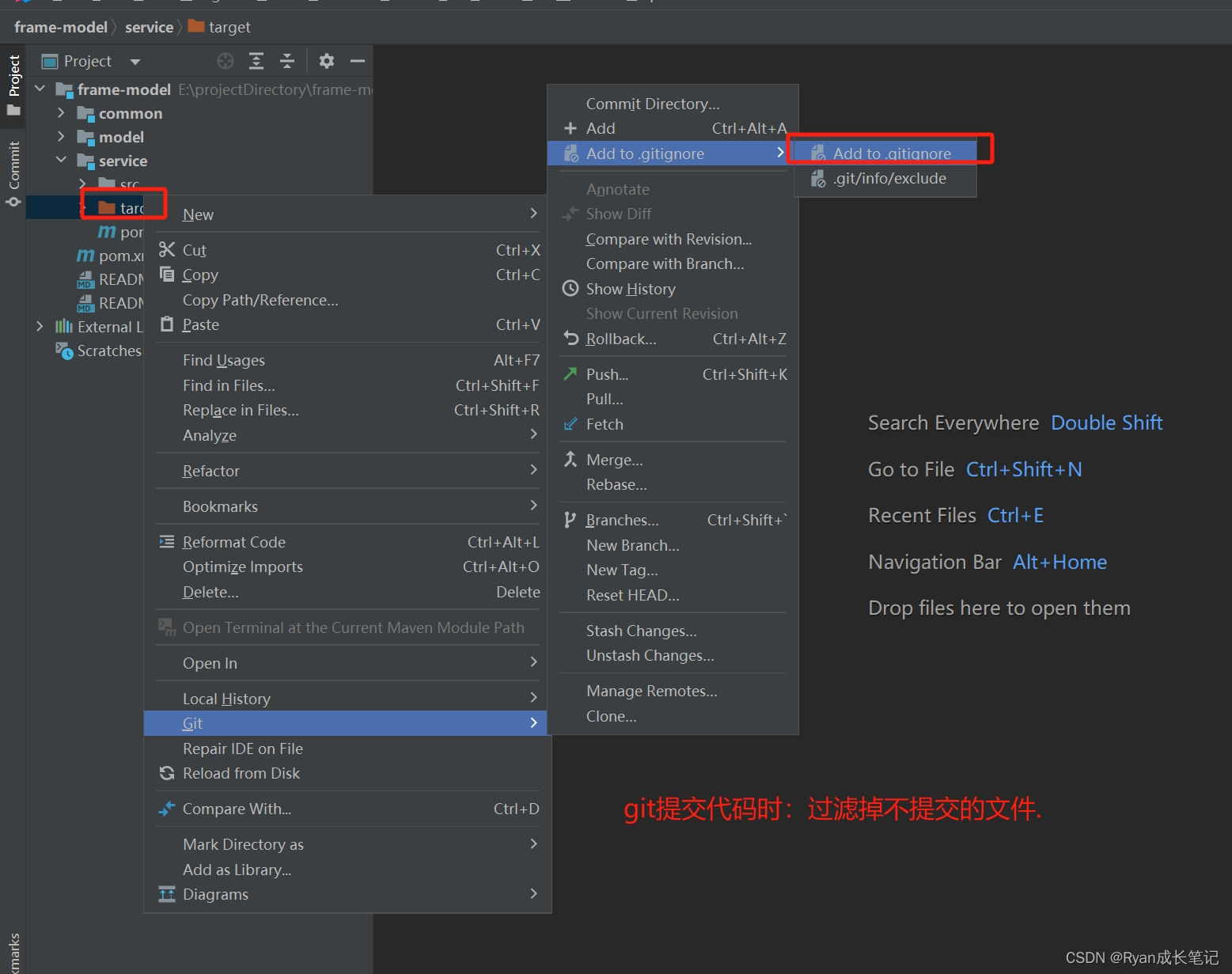
Task: Open the Open In submenu
Action: (347, 663)
